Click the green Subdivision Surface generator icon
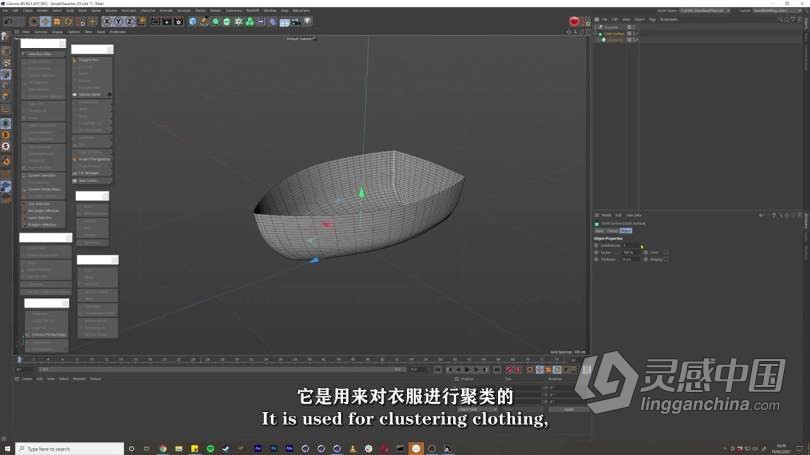The height and width of the screenshot is (455, 810). pyautogui.click(x=216, y=22)
